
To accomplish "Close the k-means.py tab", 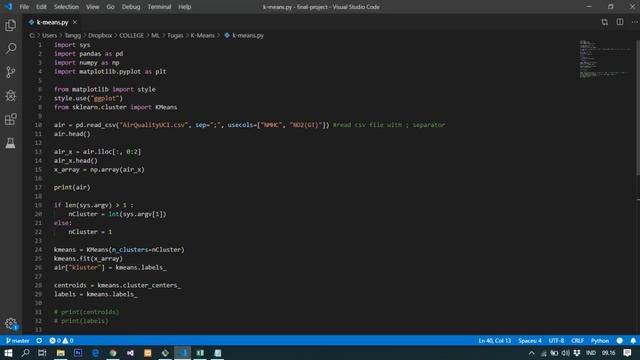I will point(75,22).
